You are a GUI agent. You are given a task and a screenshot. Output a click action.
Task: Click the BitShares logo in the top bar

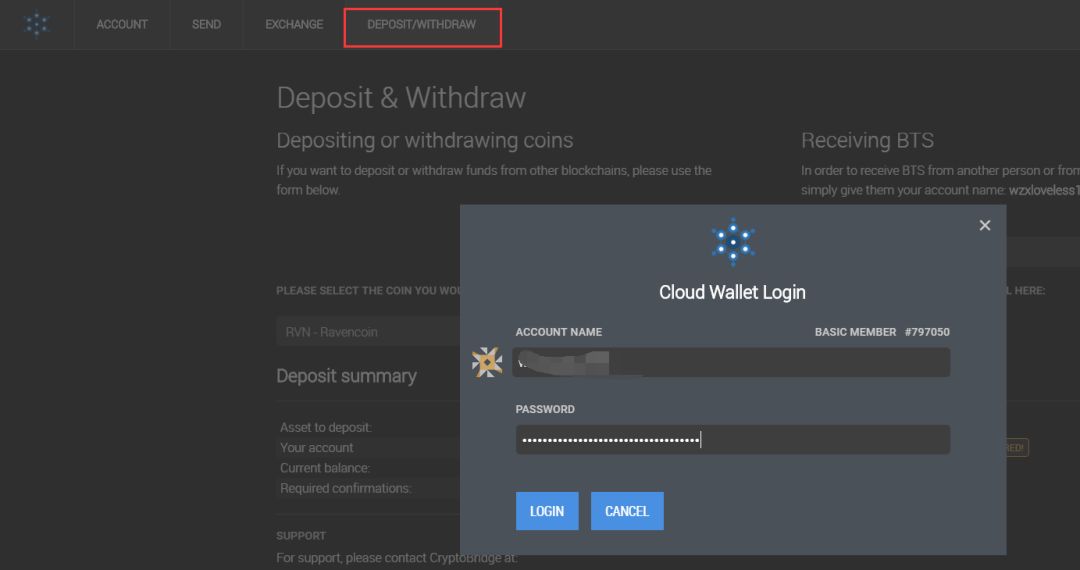click(x=37, y=24)
